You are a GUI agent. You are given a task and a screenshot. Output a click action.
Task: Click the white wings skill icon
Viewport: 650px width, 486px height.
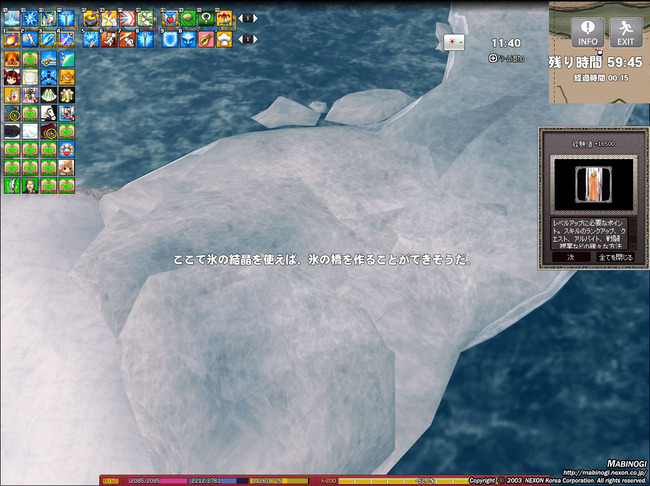(x=109, y=19)
